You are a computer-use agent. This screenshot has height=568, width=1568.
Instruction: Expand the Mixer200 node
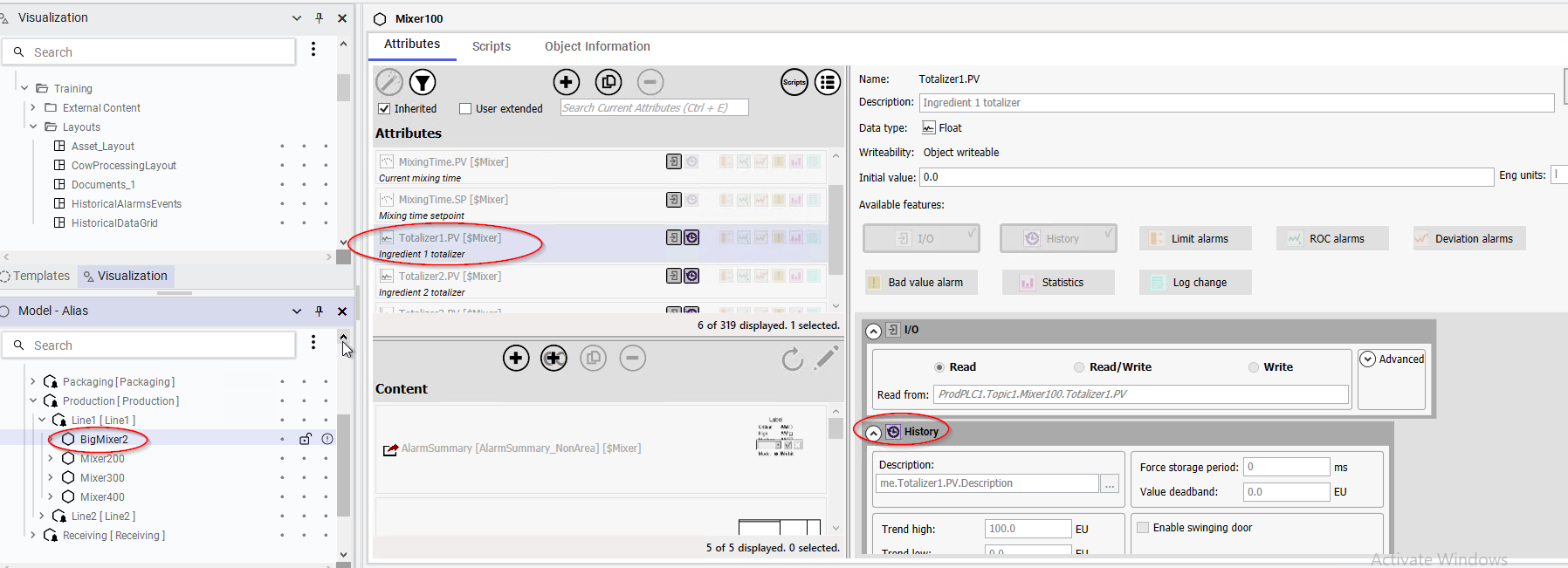(51, 458)
